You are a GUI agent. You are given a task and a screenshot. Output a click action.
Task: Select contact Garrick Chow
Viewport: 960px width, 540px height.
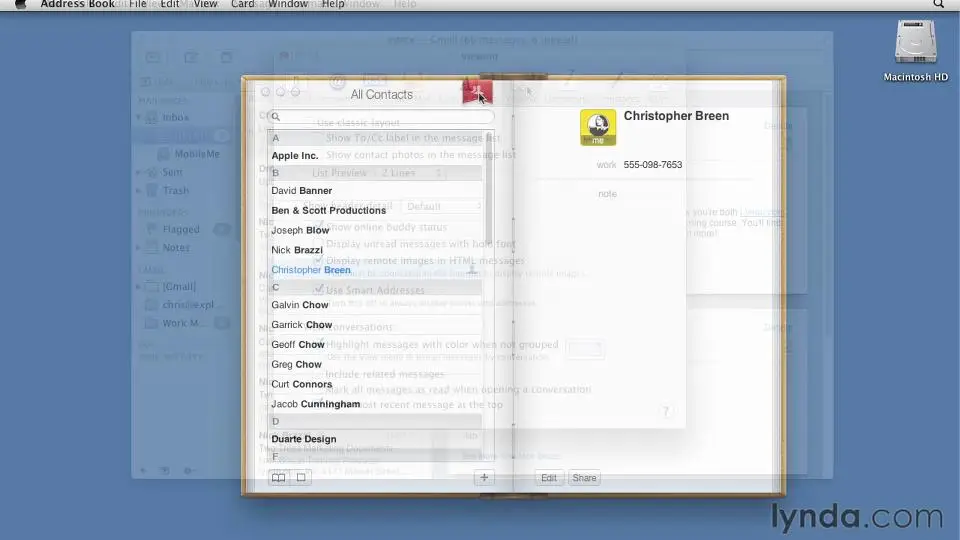pos(302,324)
